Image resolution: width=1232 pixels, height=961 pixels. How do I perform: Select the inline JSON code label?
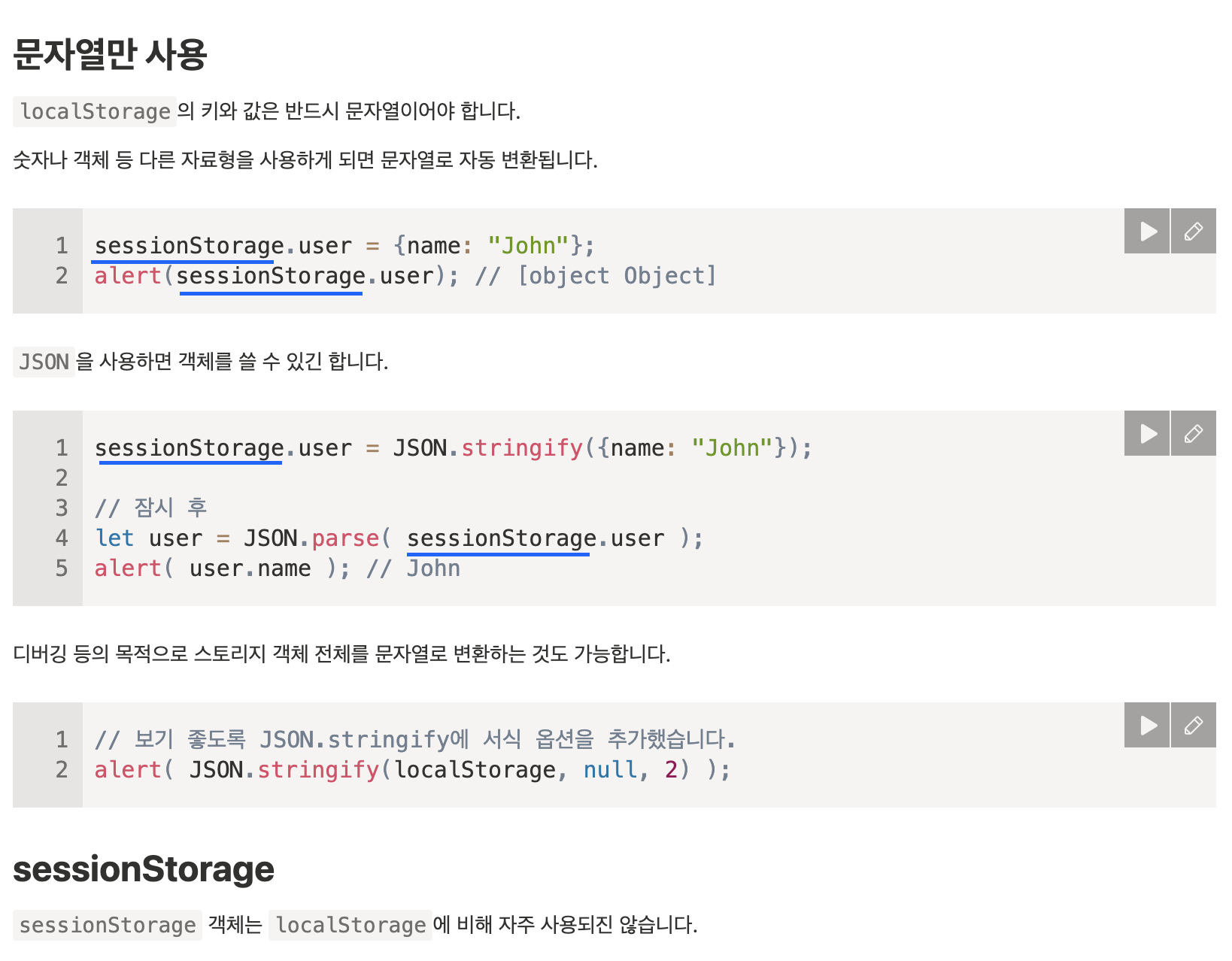coord(43,362)
